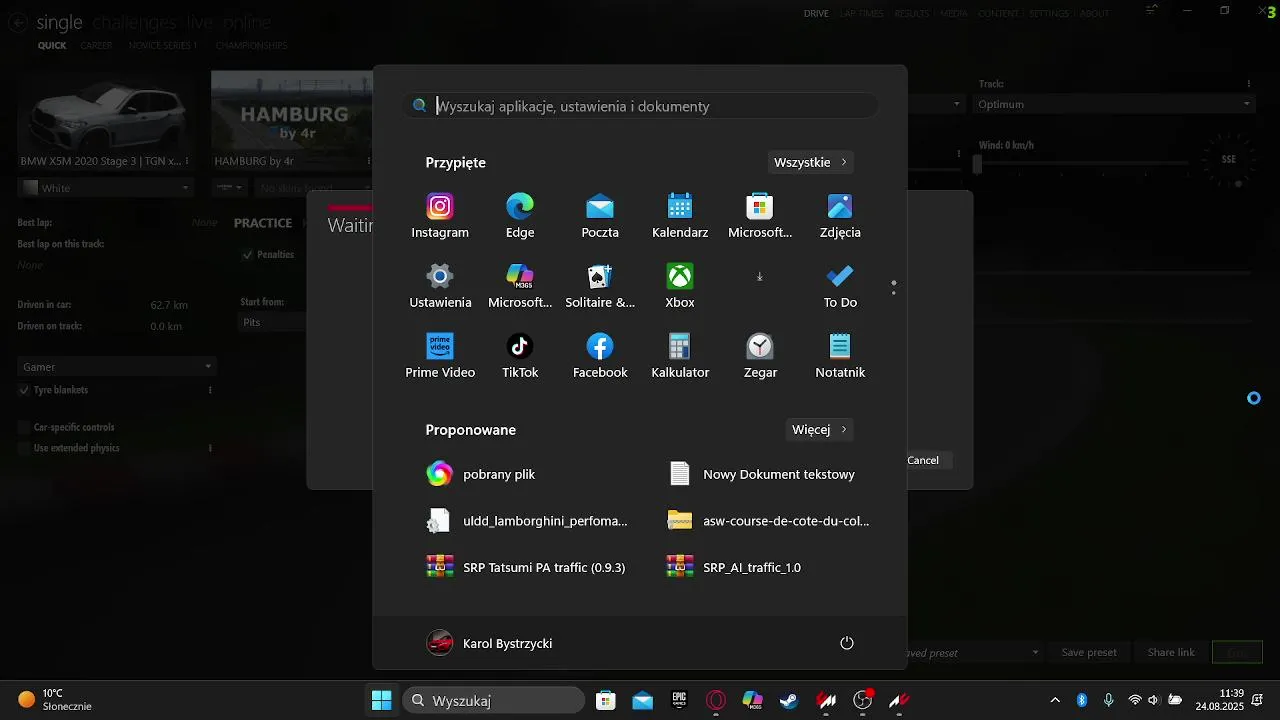Open the Zdjęcia photos app

840,216
